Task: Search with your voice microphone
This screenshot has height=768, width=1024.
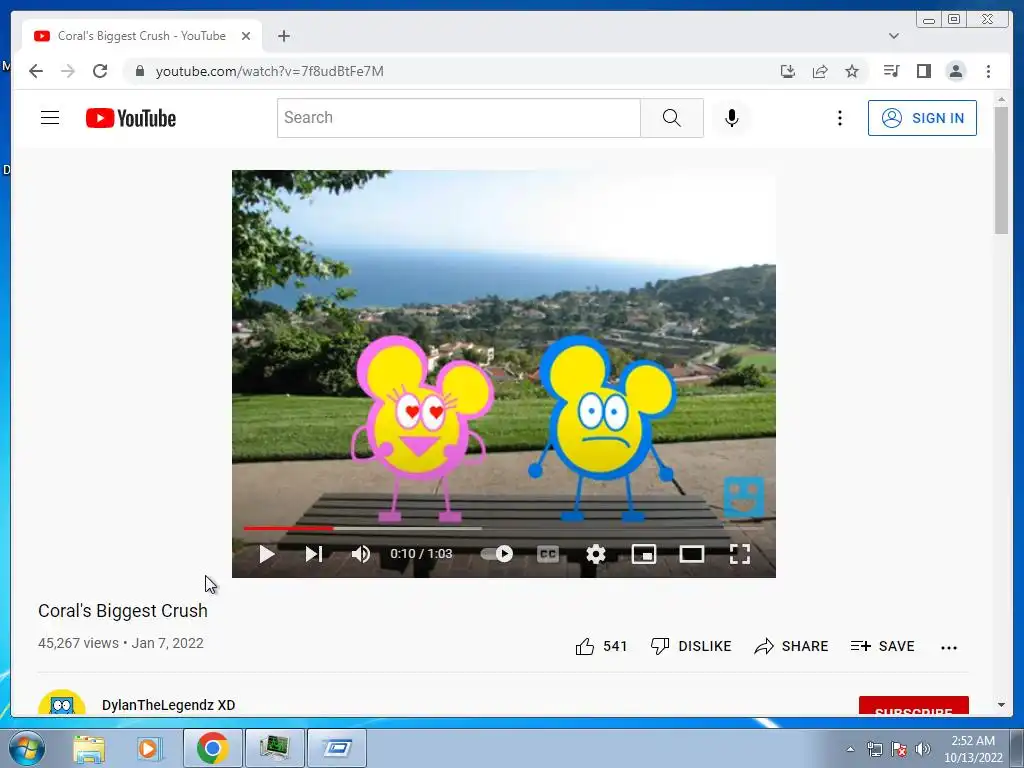Action: pos(731,118)
